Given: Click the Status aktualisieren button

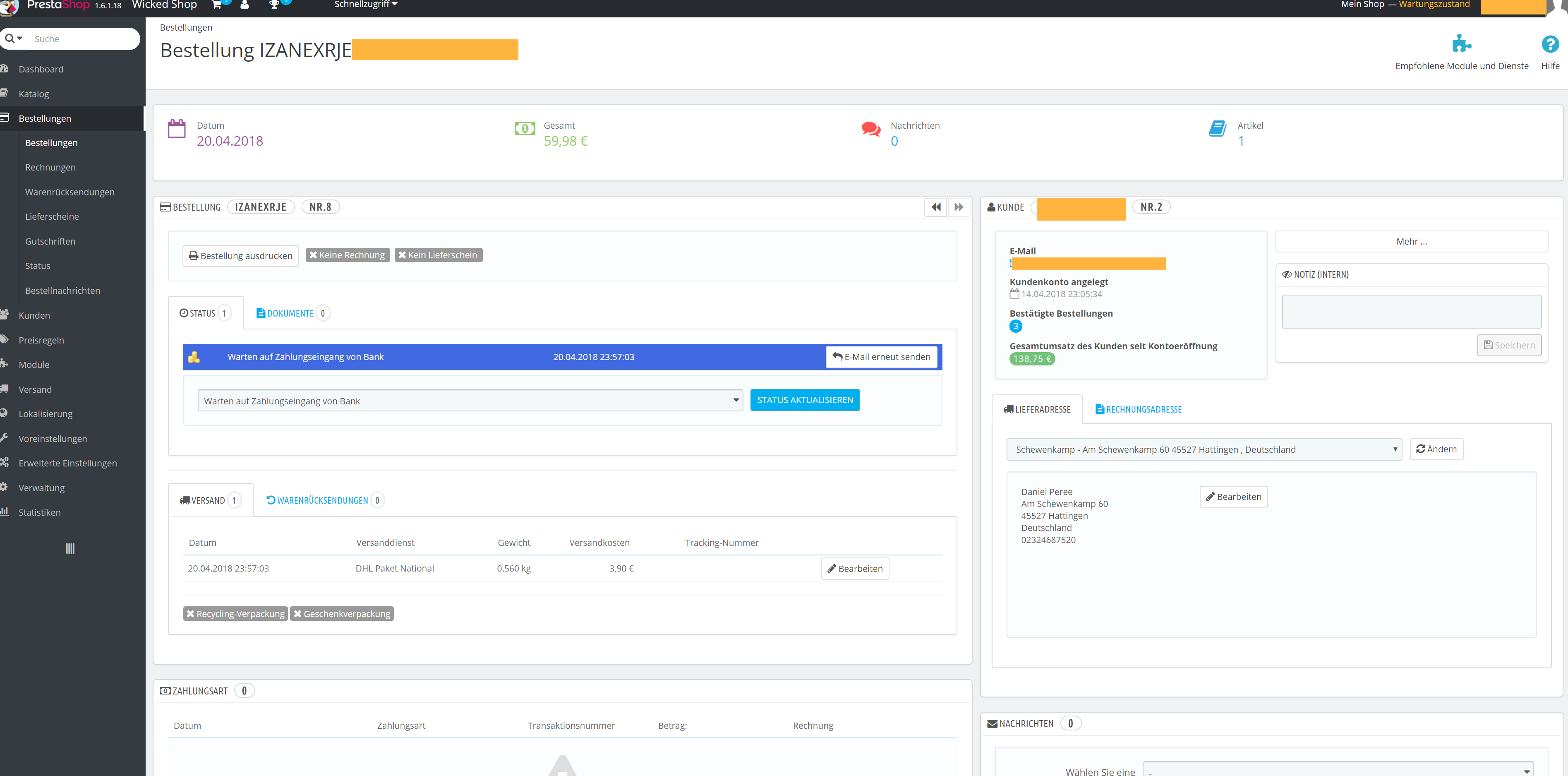Looking at the screenshot, I should (805, 400).
